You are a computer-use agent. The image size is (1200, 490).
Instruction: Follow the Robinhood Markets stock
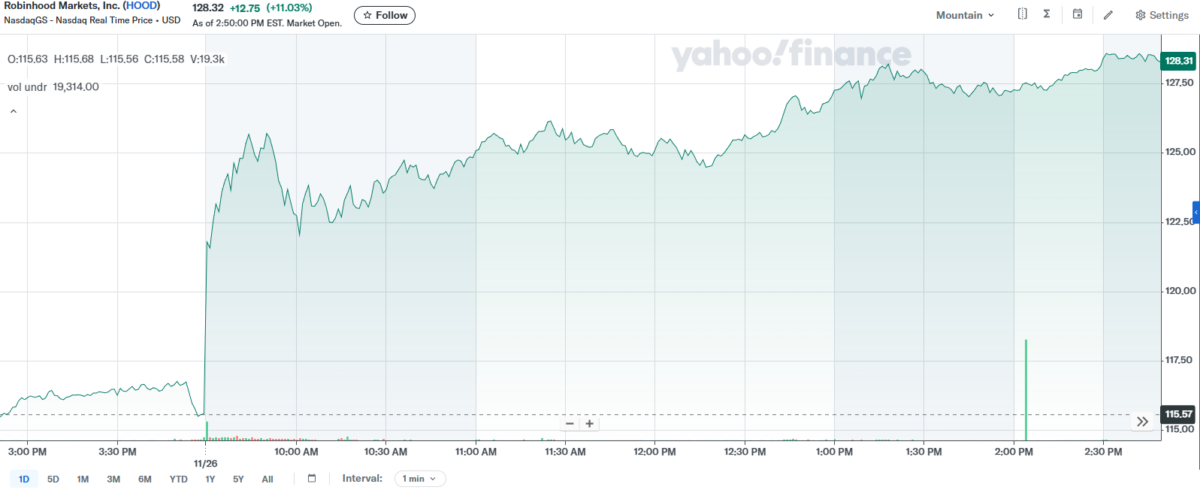pos(385,15)
